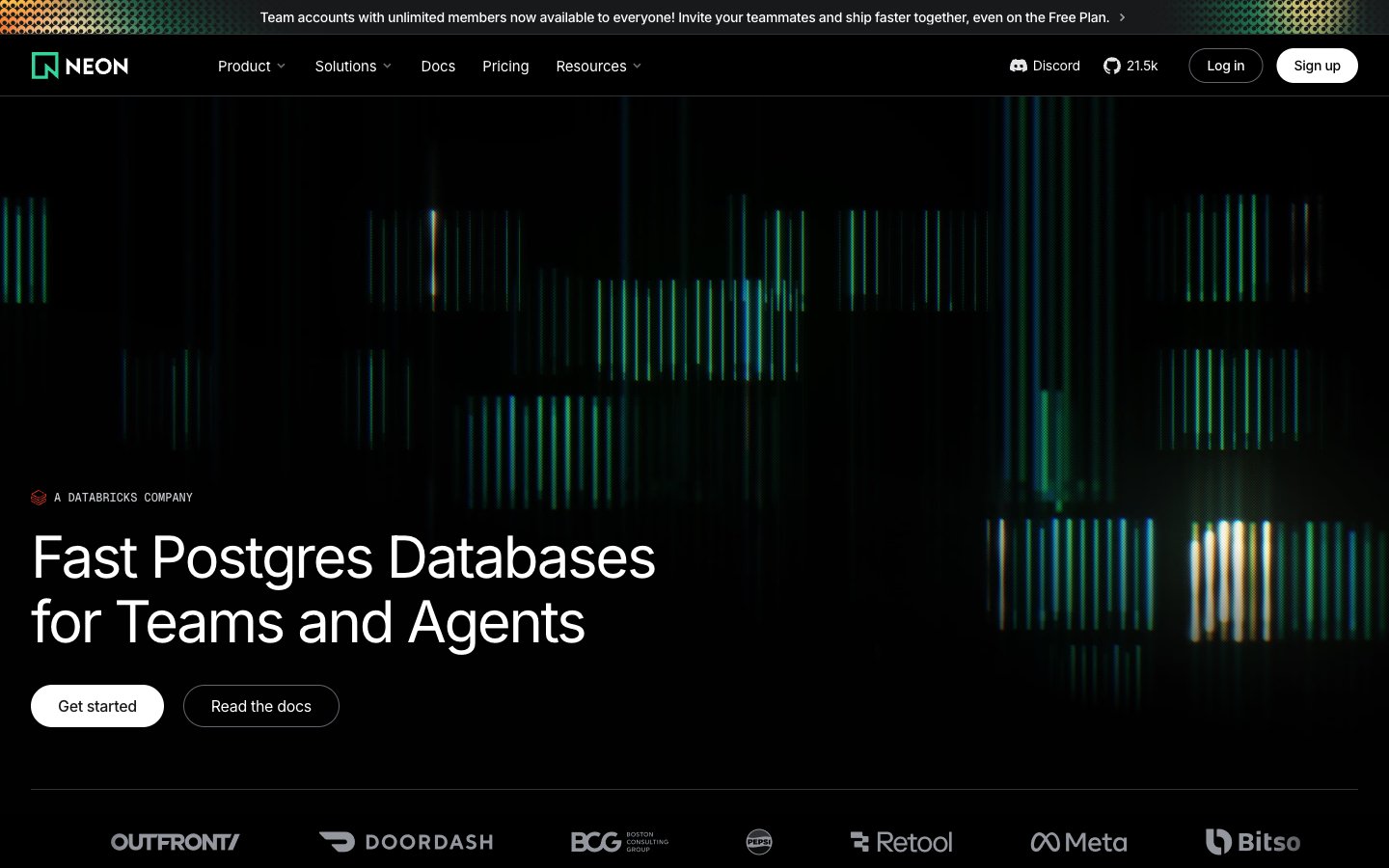Click the Get started button
The width and height of the screenshot is (1389, 868).
point(97,706)
